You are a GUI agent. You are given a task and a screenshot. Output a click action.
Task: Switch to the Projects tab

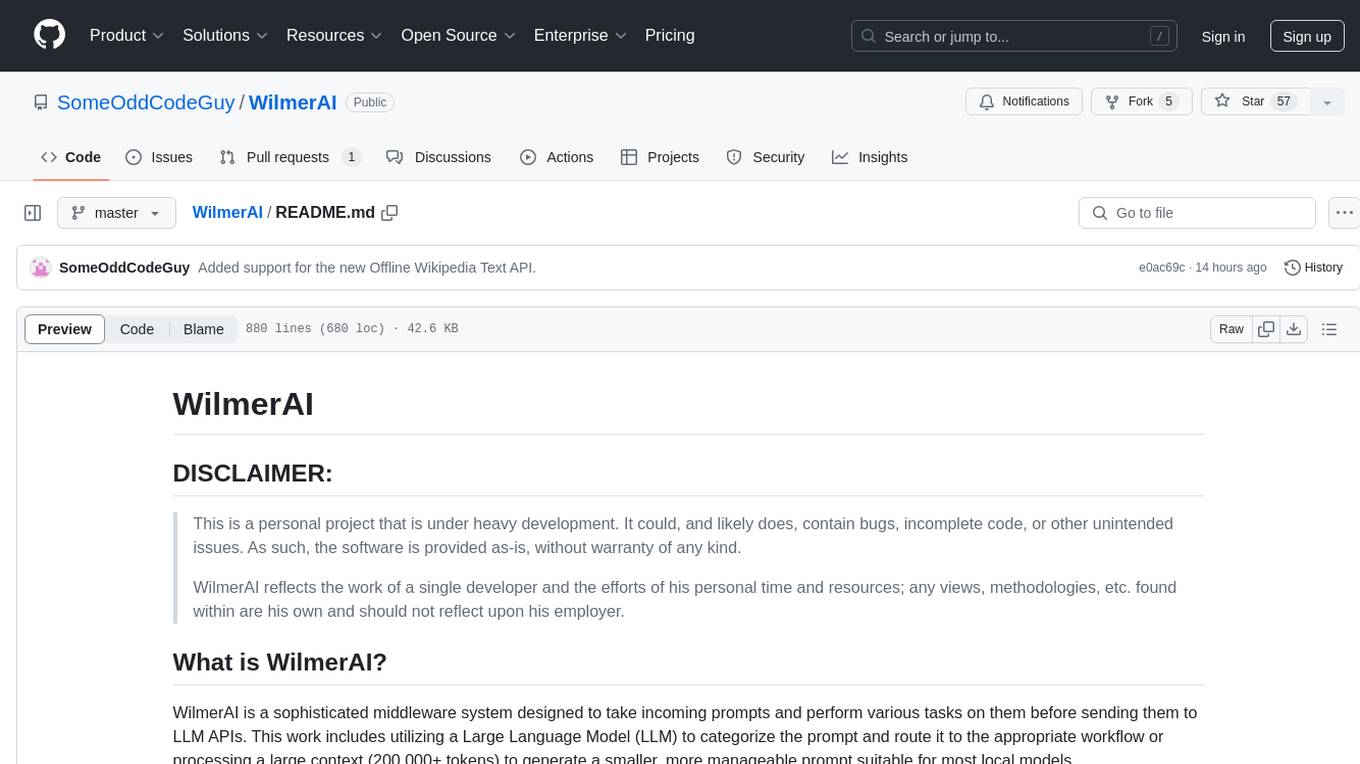[x=660, y=157]
